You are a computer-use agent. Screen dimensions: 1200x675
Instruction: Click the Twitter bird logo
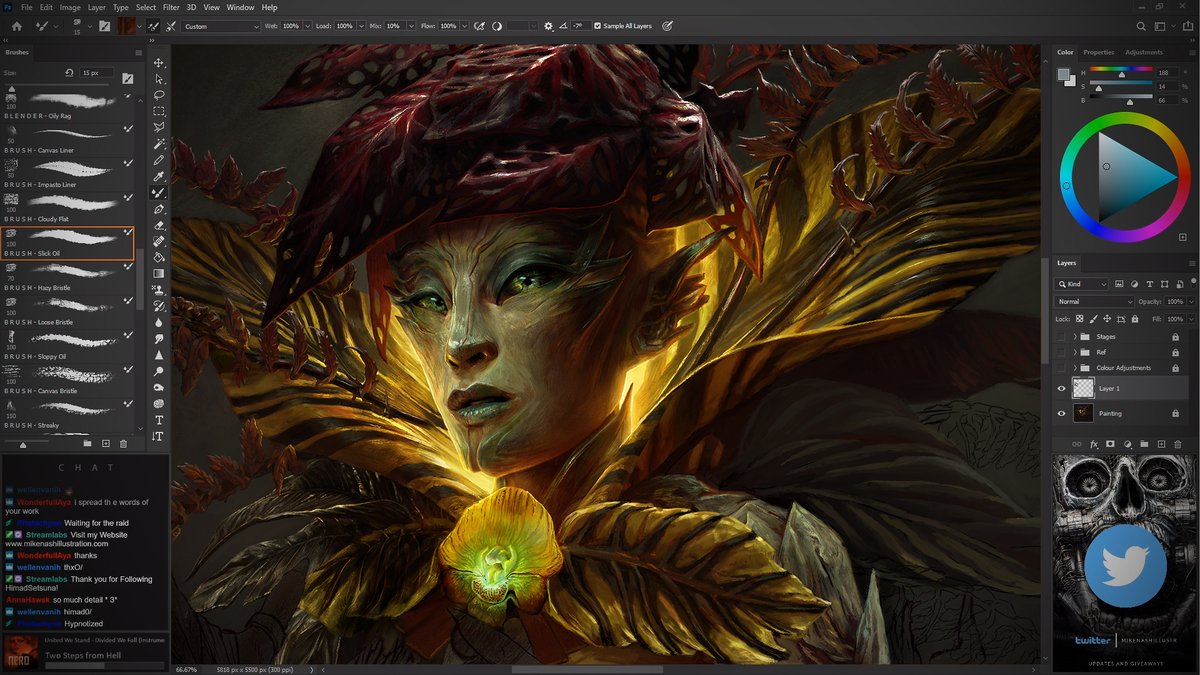coord(1125,565)
